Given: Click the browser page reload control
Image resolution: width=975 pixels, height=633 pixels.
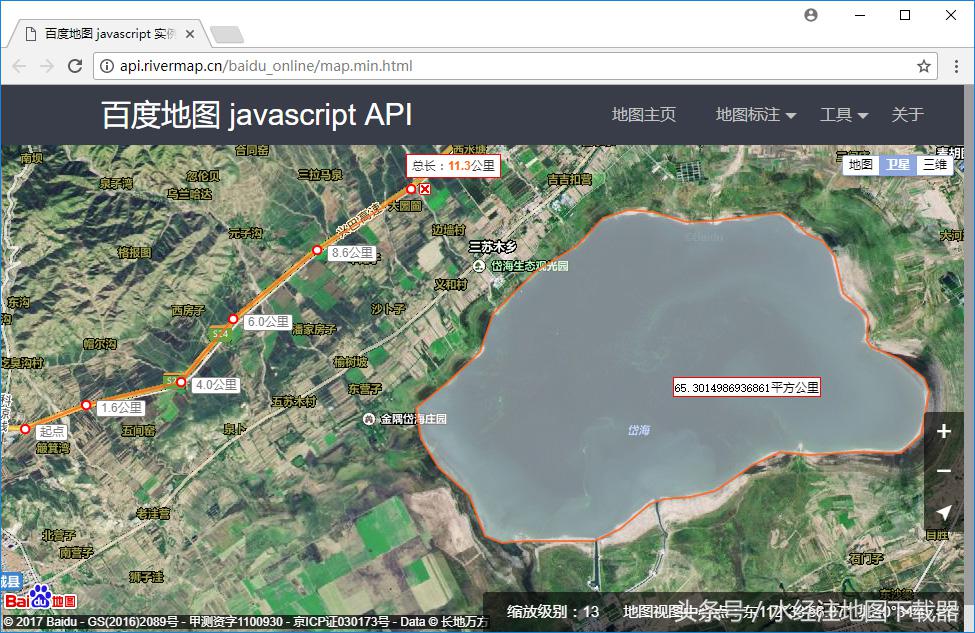Looking at the screenshot, I should [x=76, y=66].
